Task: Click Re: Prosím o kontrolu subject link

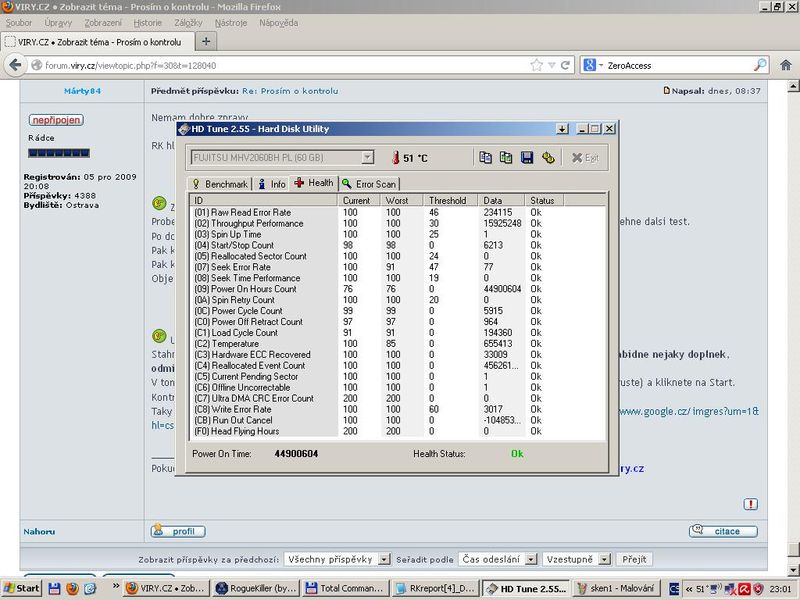Action: pyautogui.click(x=290, y=91)
